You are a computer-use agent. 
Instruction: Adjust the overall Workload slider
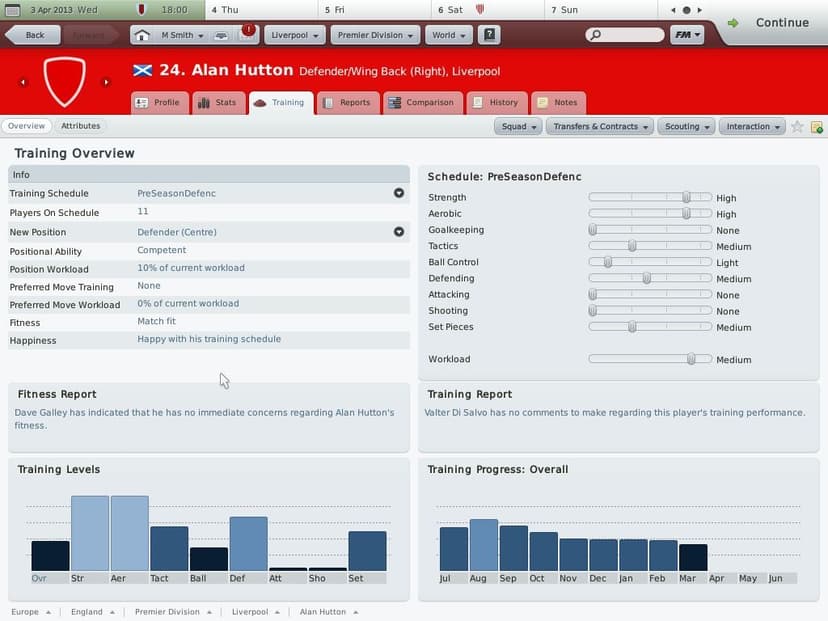point(650,359)
